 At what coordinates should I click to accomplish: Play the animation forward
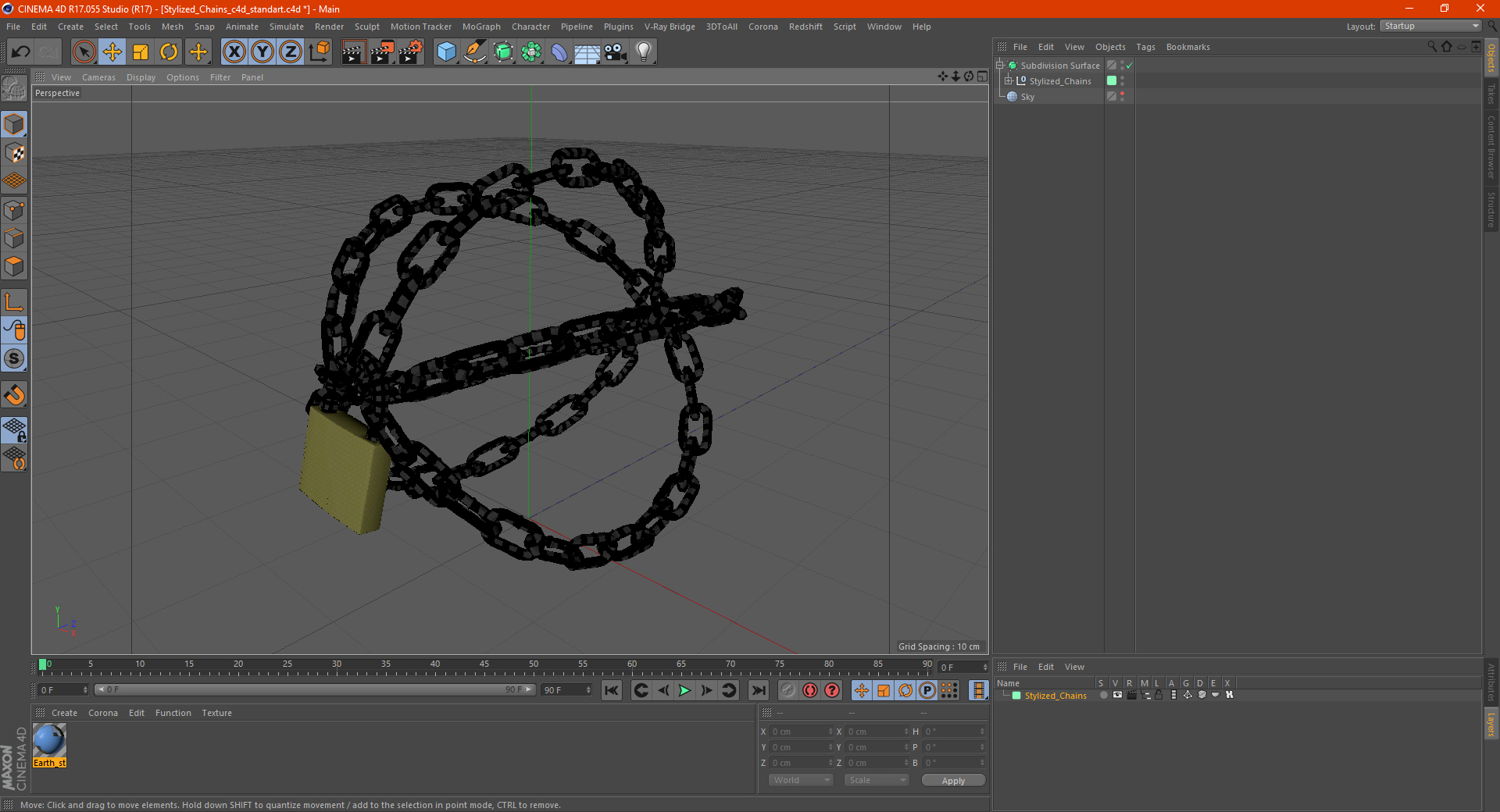click(x=684, y=690)
